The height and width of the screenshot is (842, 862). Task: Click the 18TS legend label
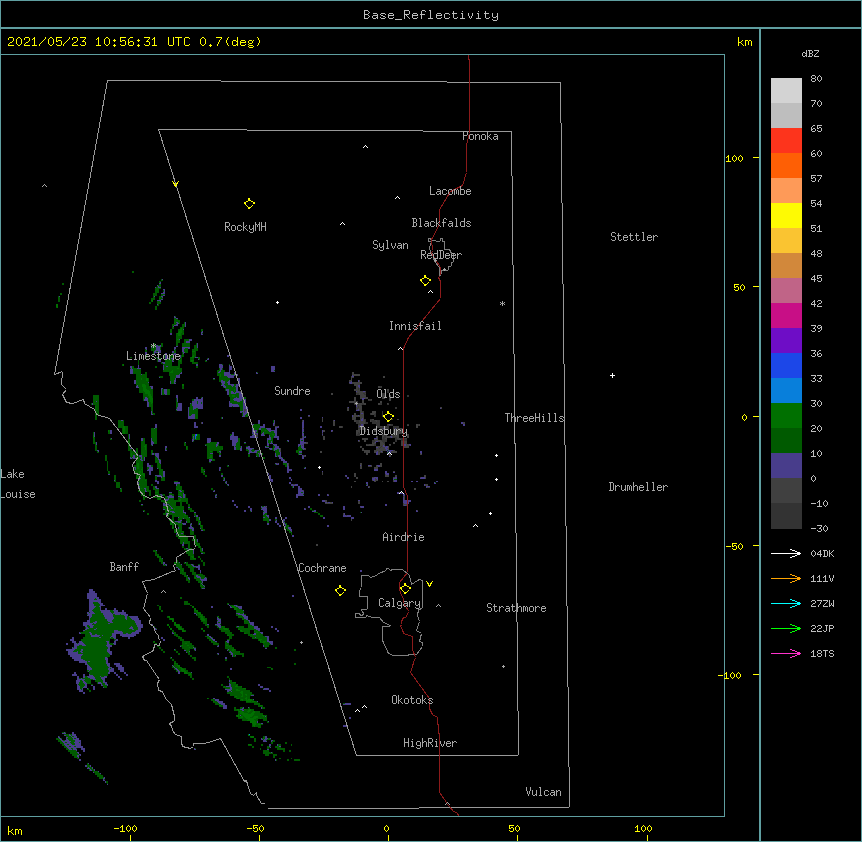(822, 653)
